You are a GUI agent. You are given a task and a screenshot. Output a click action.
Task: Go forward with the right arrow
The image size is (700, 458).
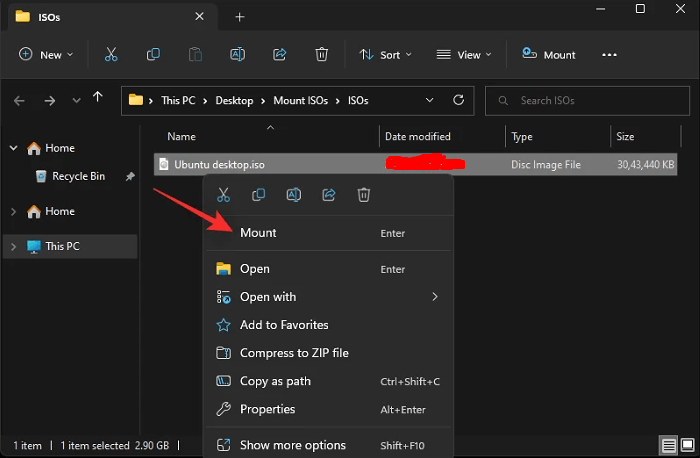50,100
